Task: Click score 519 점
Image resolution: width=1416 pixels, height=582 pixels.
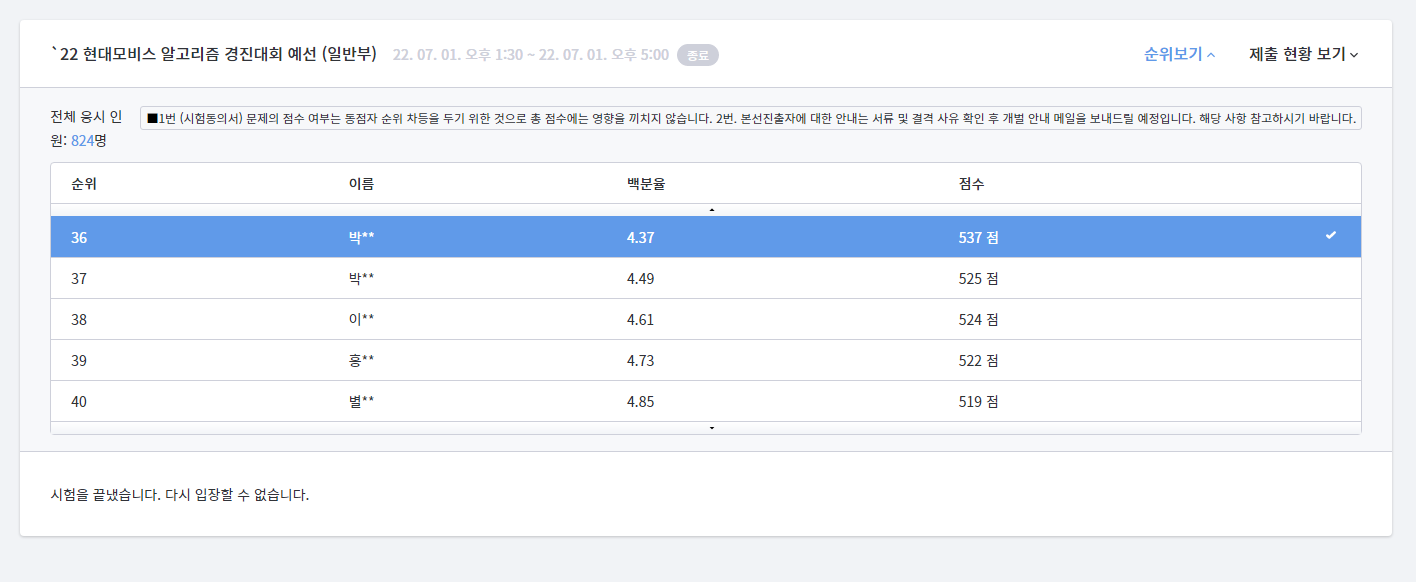Action: pyautogui.click(x=978, y=402)
